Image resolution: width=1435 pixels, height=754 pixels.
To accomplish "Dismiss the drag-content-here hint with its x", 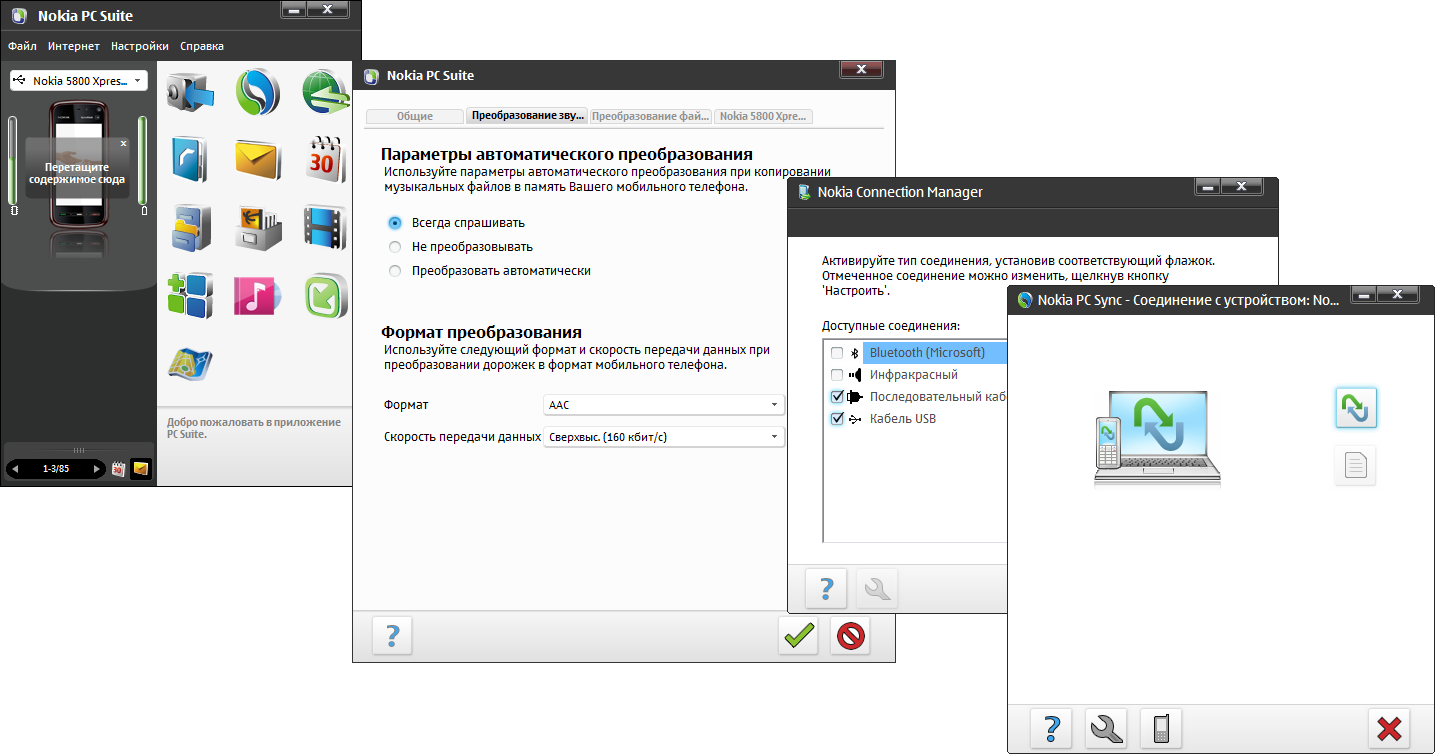I will pos(124,144).
